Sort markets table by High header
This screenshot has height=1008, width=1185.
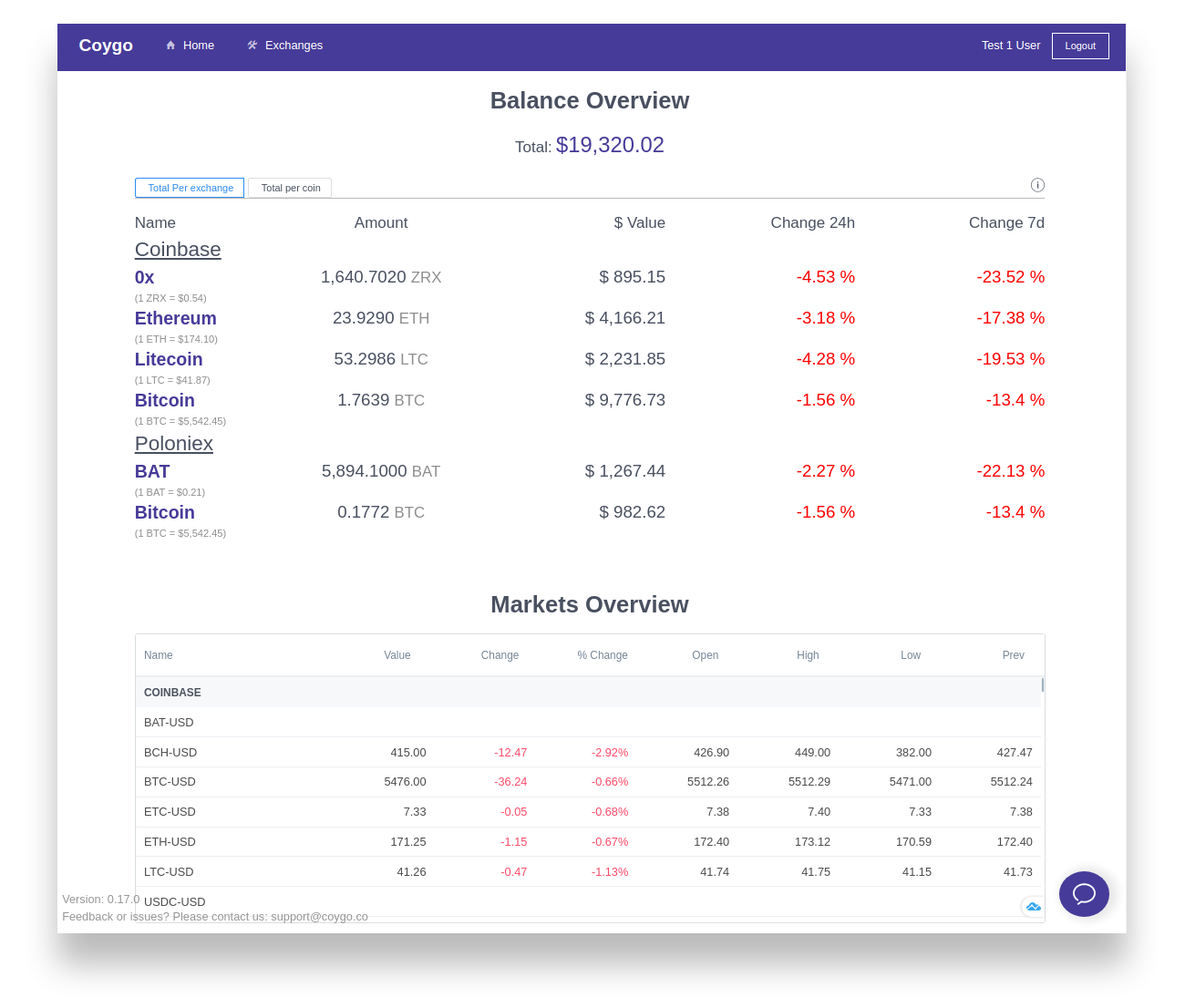808,655
